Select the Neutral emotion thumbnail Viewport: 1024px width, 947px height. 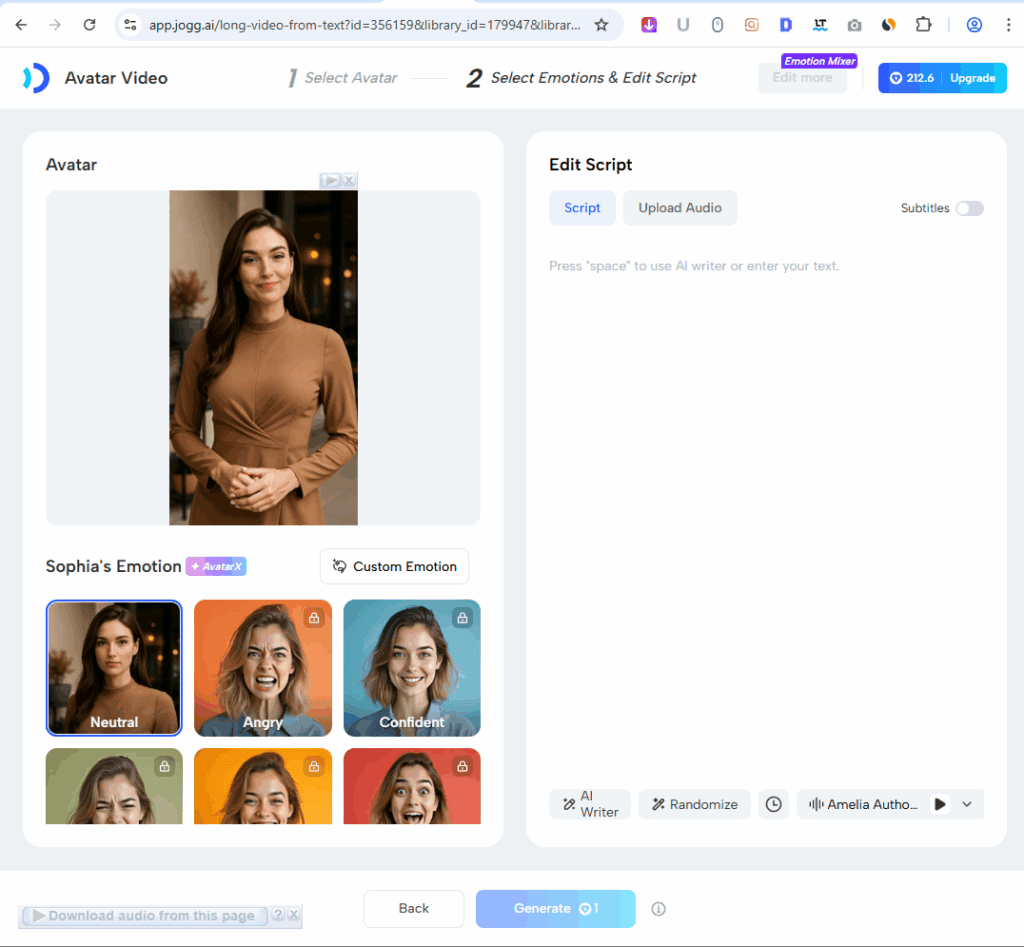[114, 667]
